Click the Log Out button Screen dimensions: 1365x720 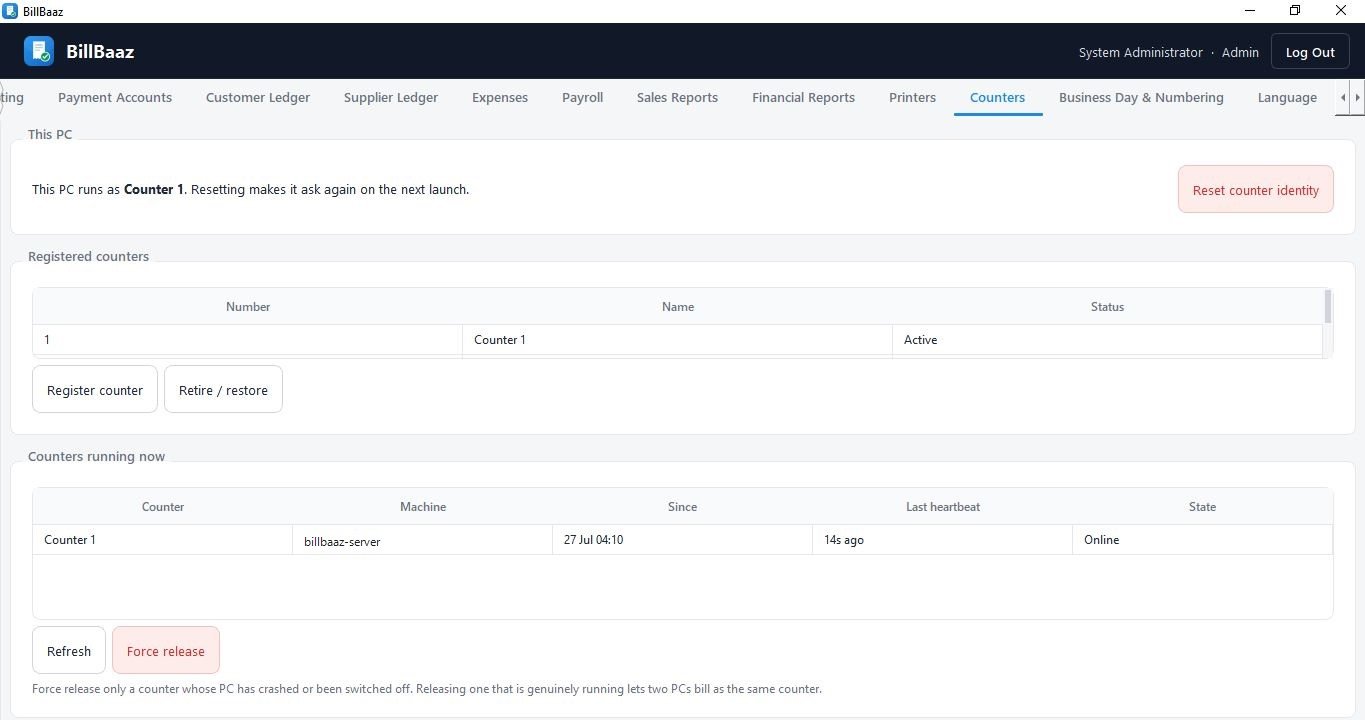(1310, 52)
